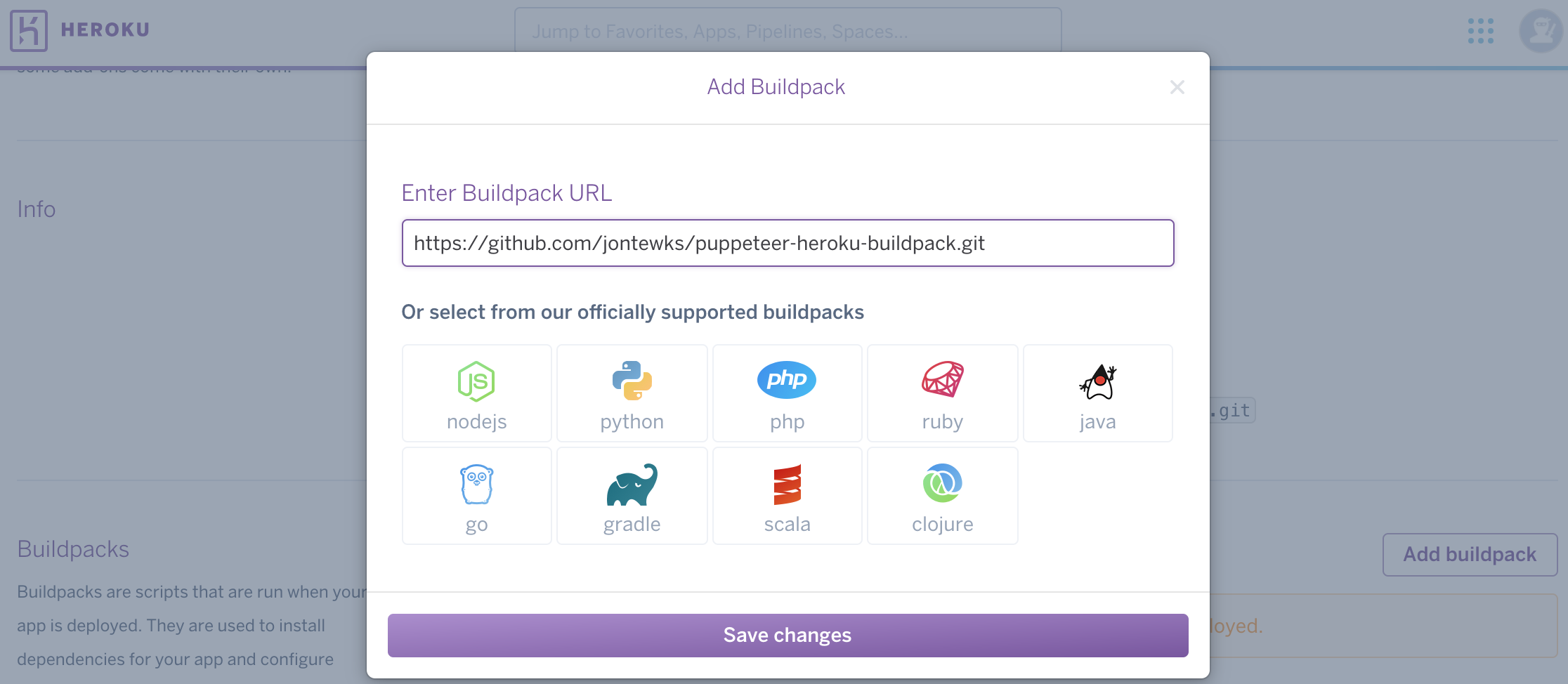This screenshot has width=1568, height=684.
Task: Select the go gopher buildpack
Action: click(477, 496)
